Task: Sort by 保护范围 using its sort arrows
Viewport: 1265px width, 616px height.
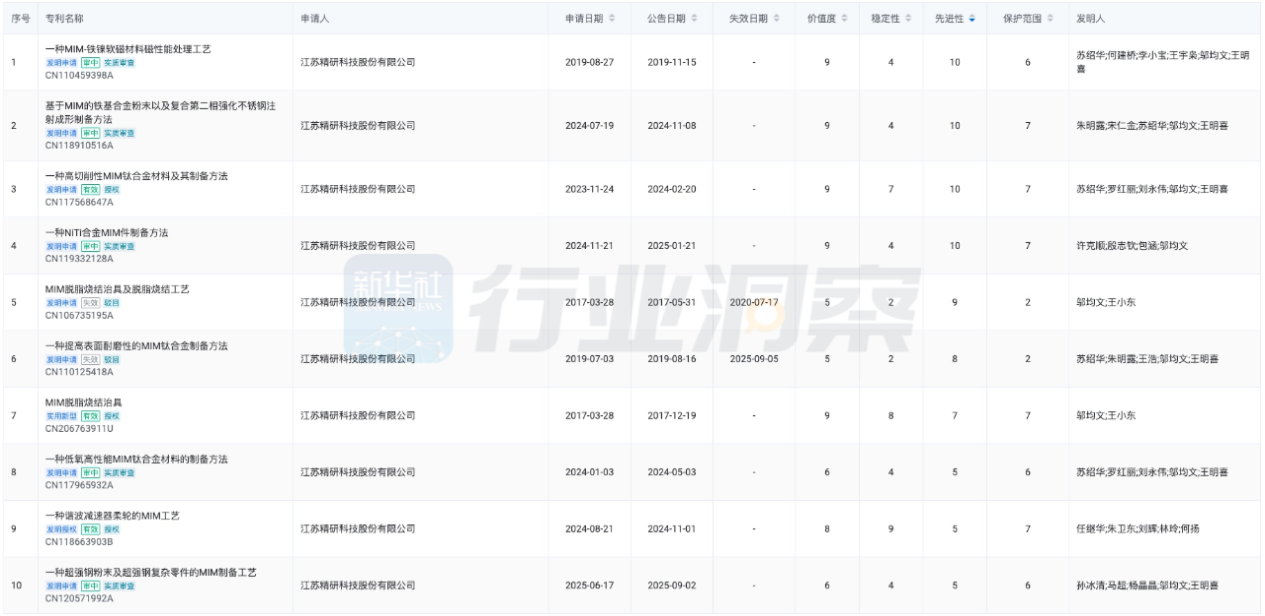Action: (x=1049, y=19)
